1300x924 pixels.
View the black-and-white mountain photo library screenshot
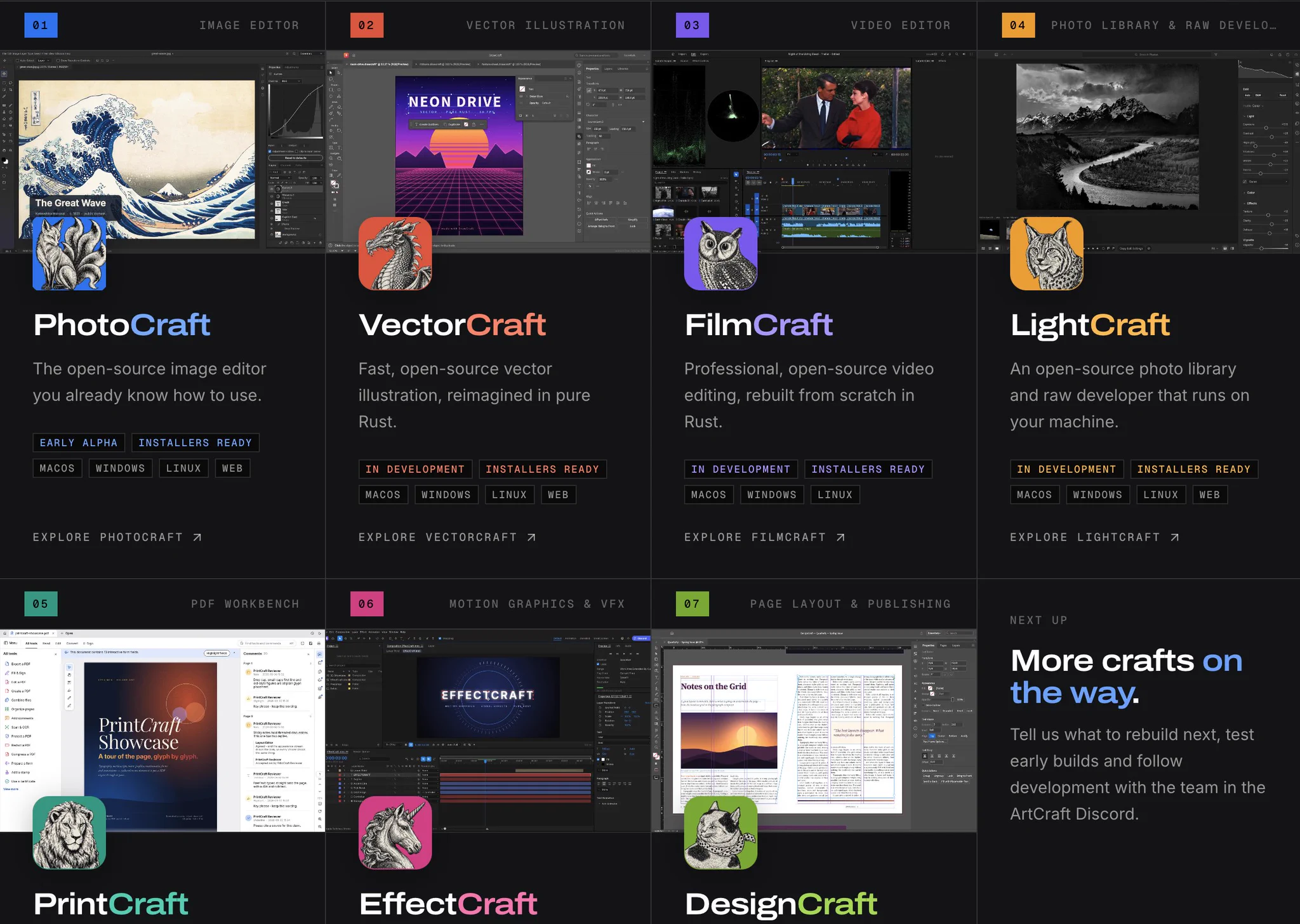pos(1139,152)
